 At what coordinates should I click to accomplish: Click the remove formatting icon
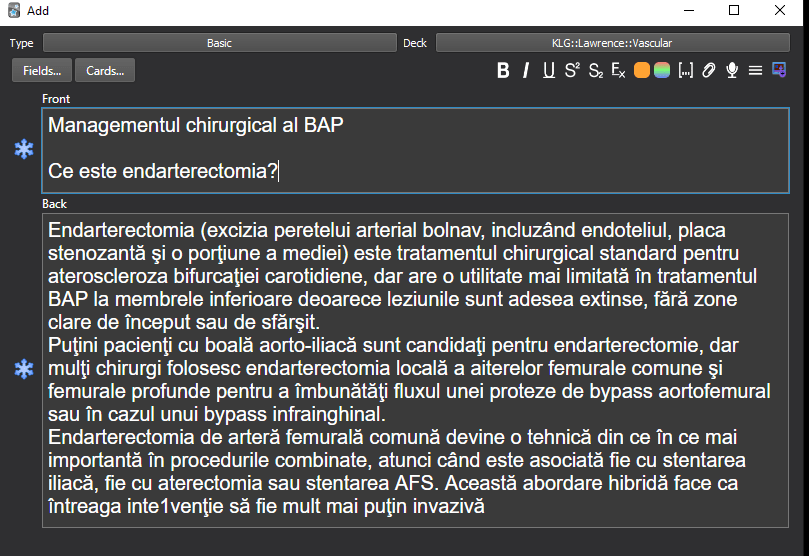click(x=619, y=70)
